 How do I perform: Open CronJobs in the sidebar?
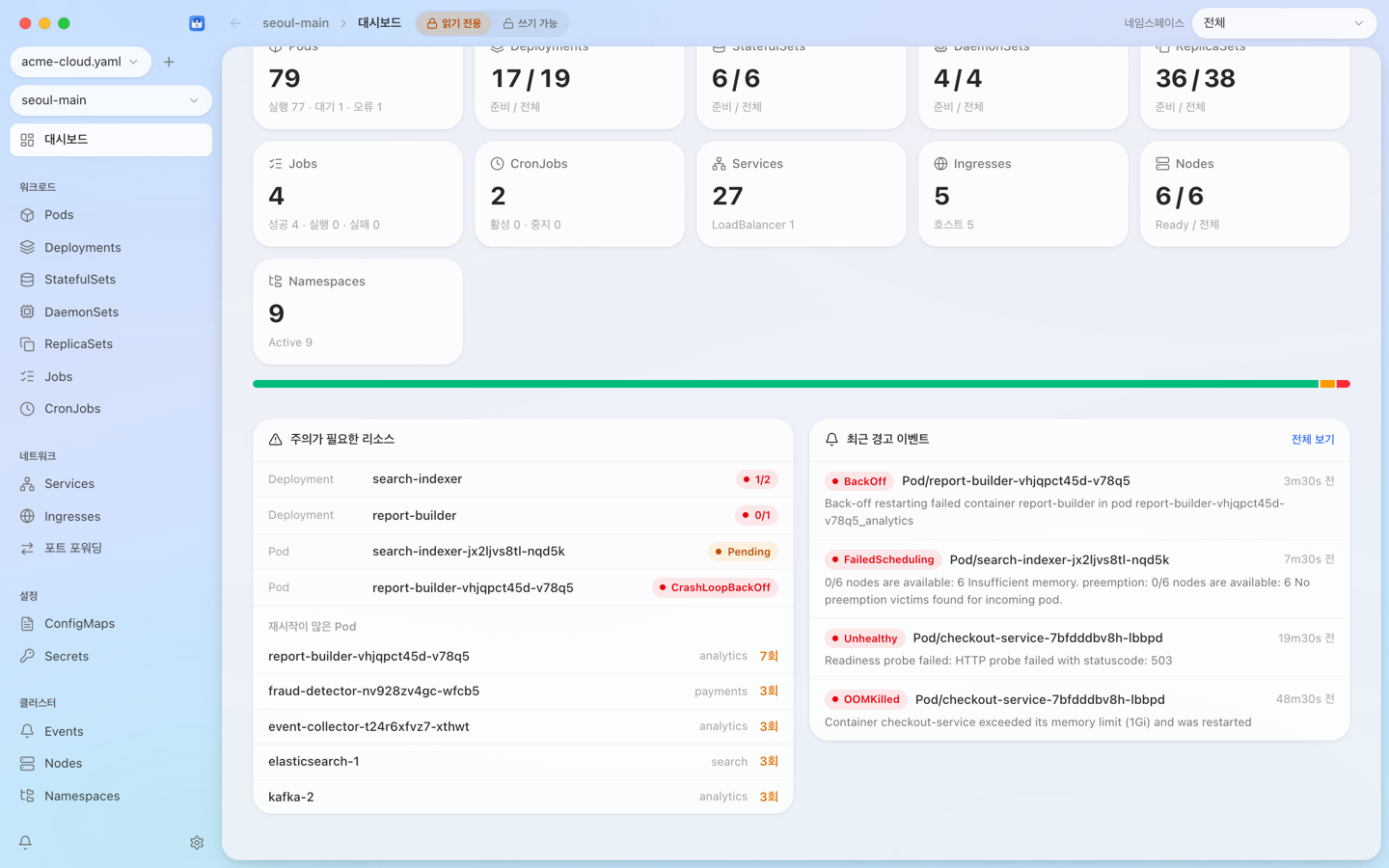point(111,409)
